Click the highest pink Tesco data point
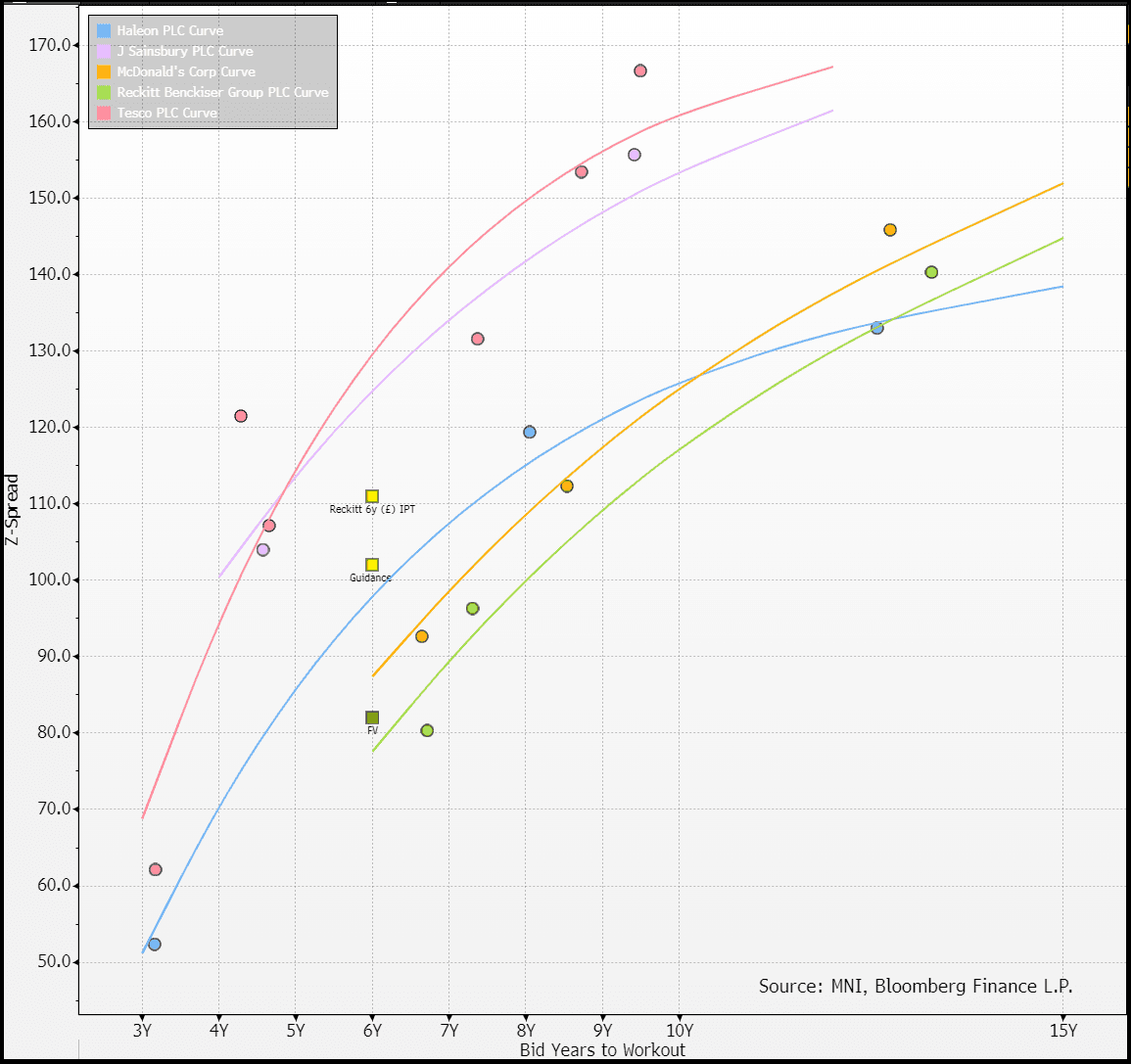1131x1064 pixels. click(x=640, y=70)
